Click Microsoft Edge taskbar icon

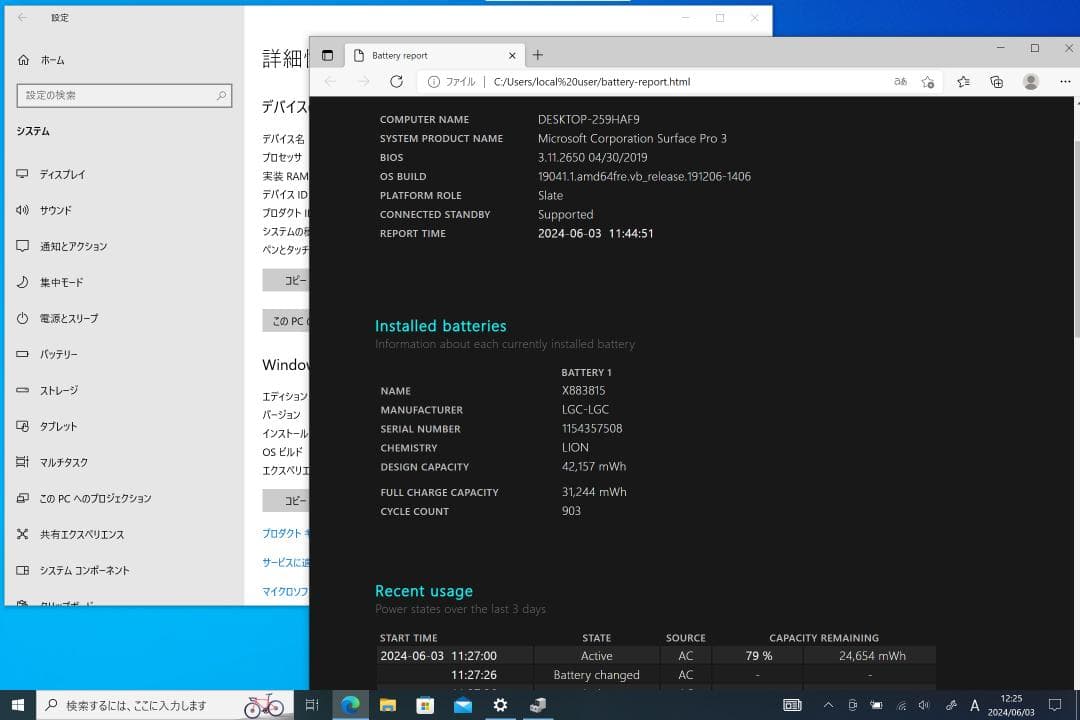click(x=351, y=705)
